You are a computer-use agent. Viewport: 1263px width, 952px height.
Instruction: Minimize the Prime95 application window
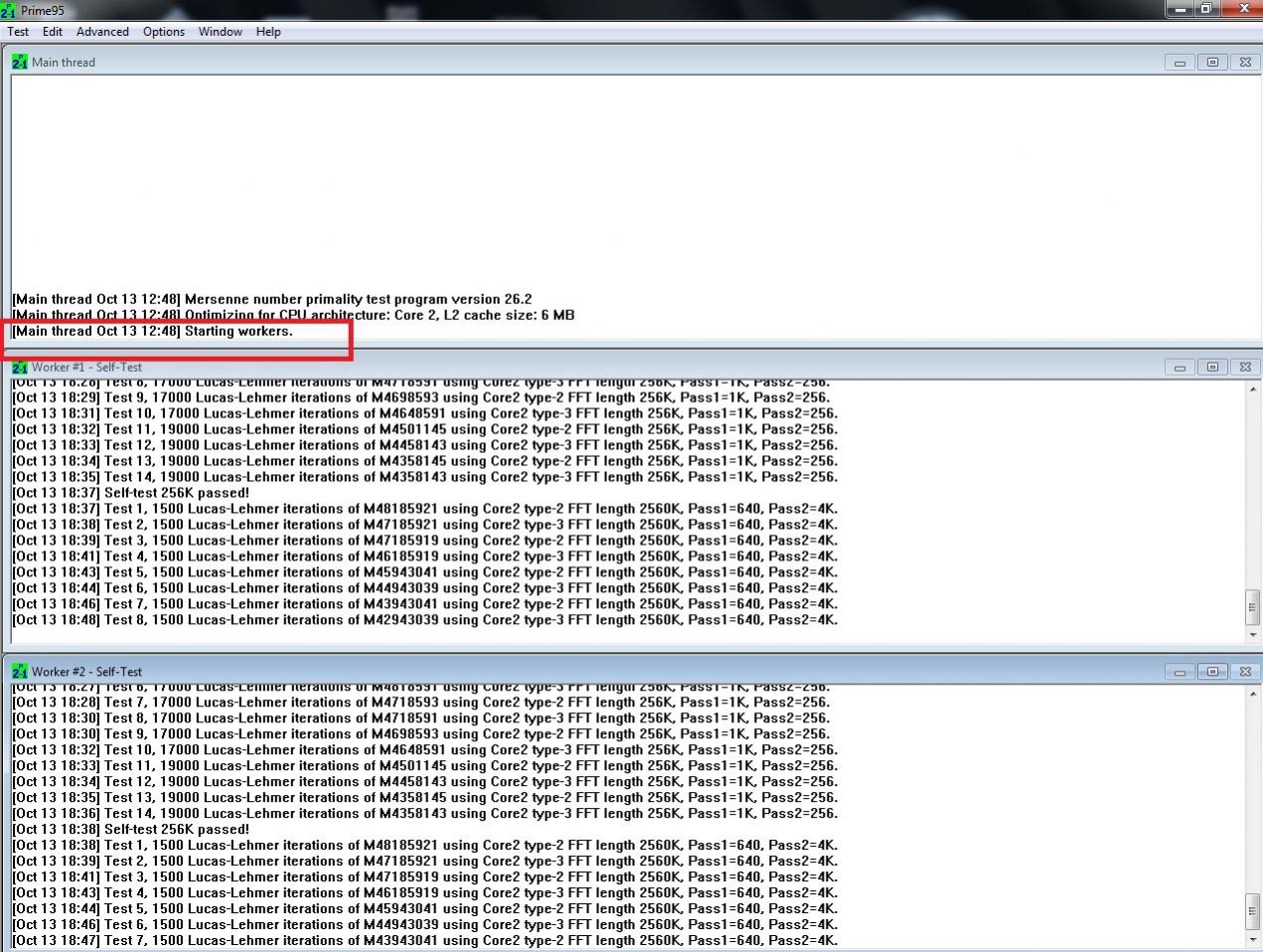point(1179,8)
